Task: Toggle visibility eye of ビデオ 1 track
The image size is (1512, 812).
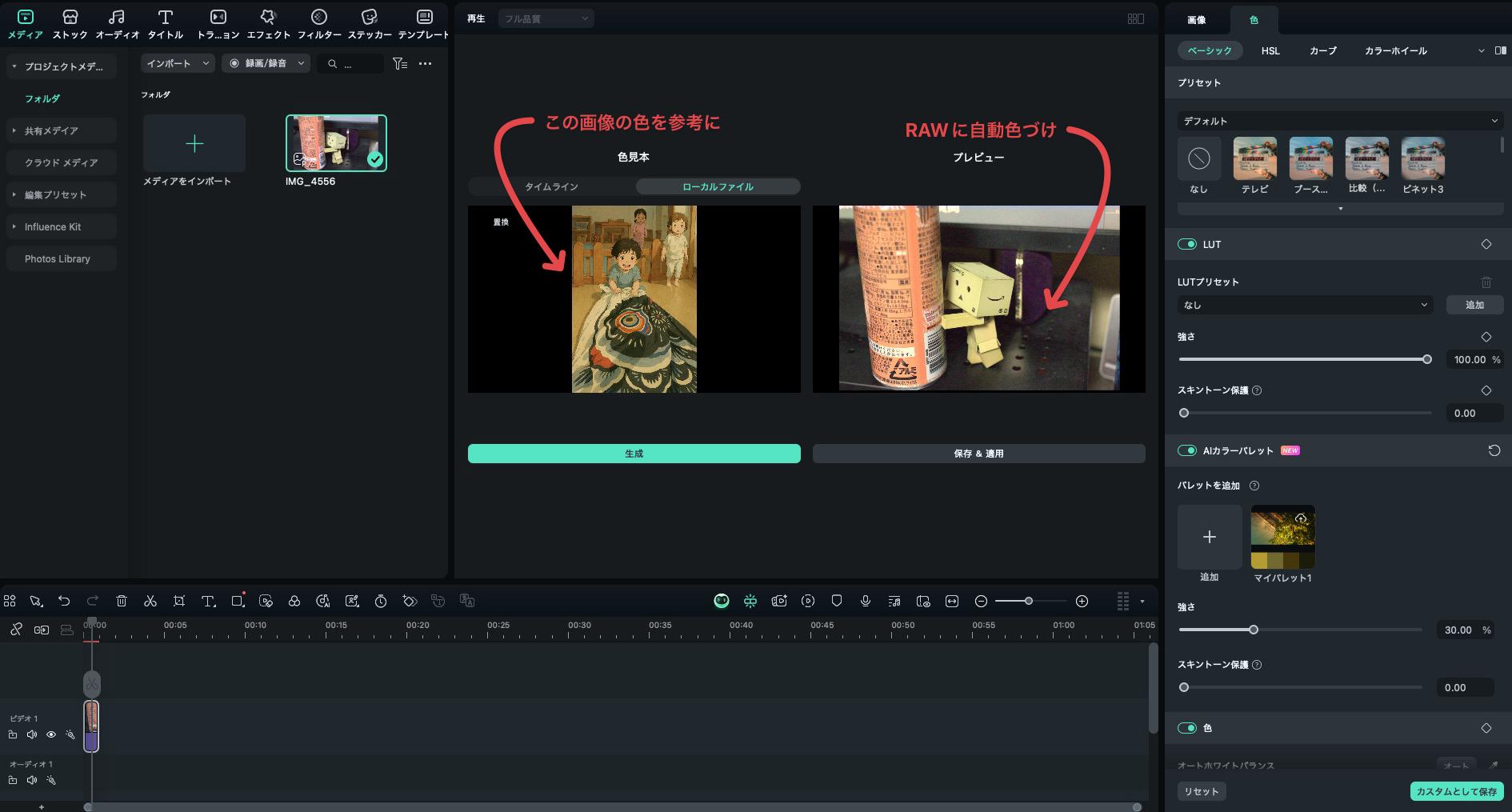Action: [51, 734]
